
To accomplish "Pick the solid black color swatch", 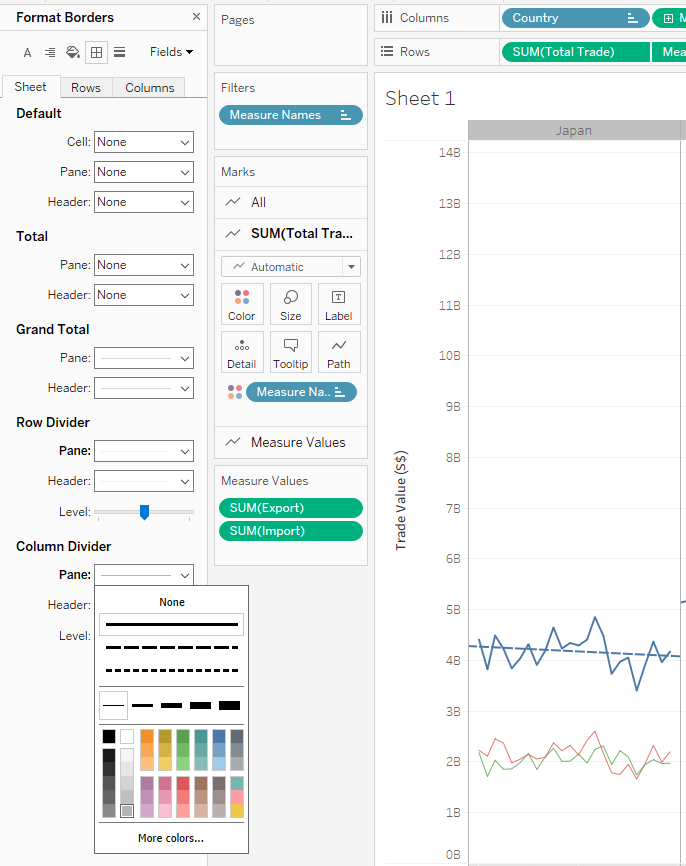I will click(108, 737).
